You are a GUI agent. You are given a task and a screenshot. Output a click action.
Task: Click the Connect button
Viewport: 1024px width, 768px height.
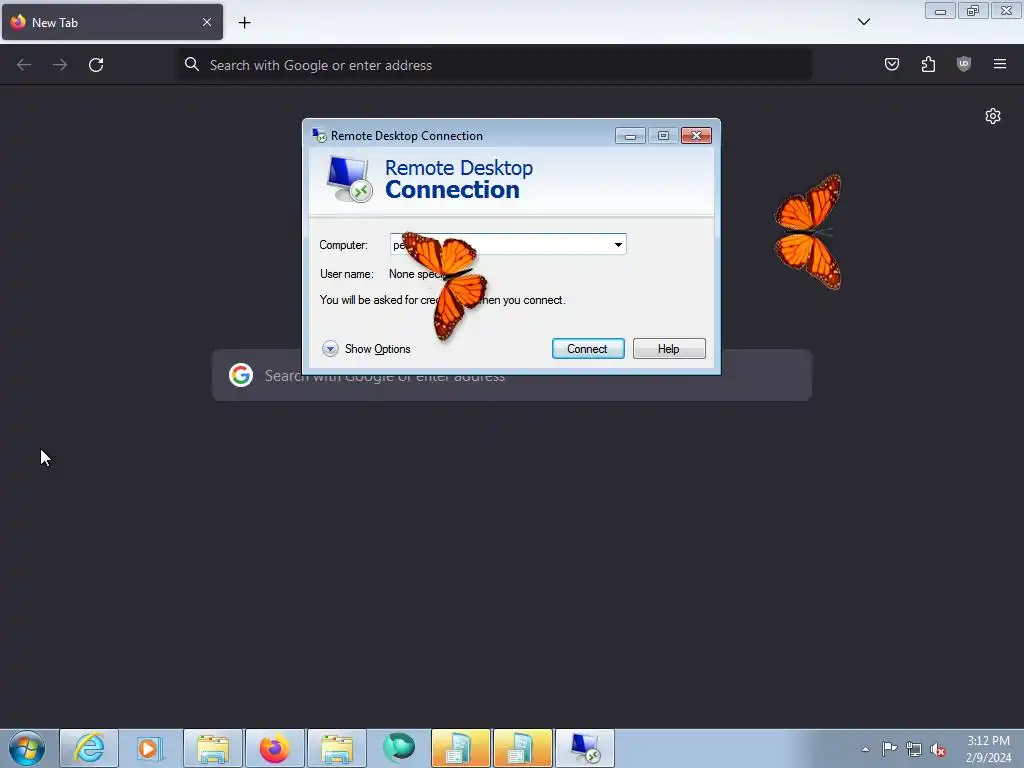(x=588, y=349)
